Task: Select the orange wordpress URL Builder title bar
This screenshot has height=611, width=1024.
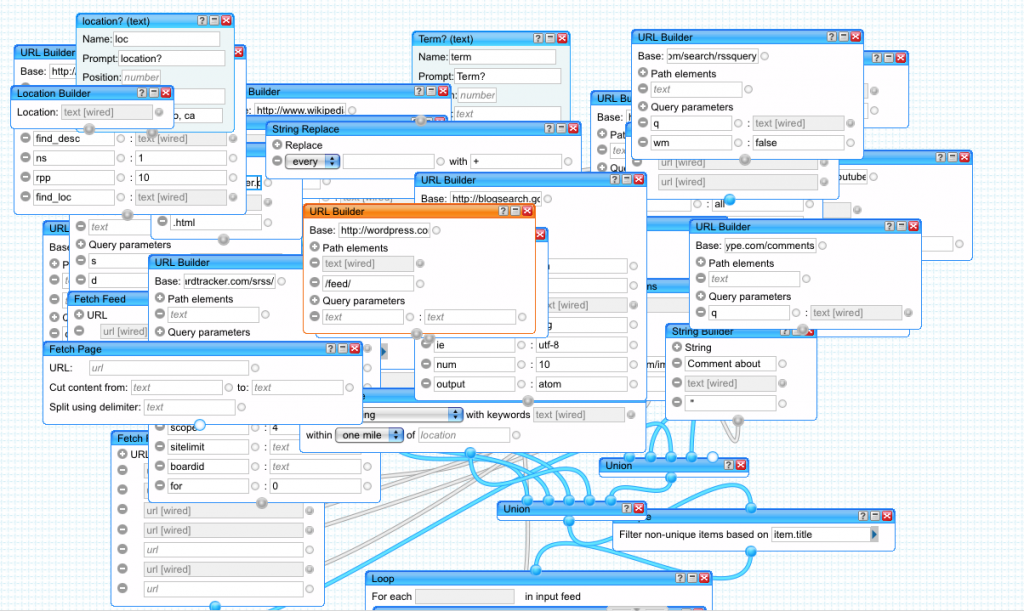Action: click(x=400, y=211)
